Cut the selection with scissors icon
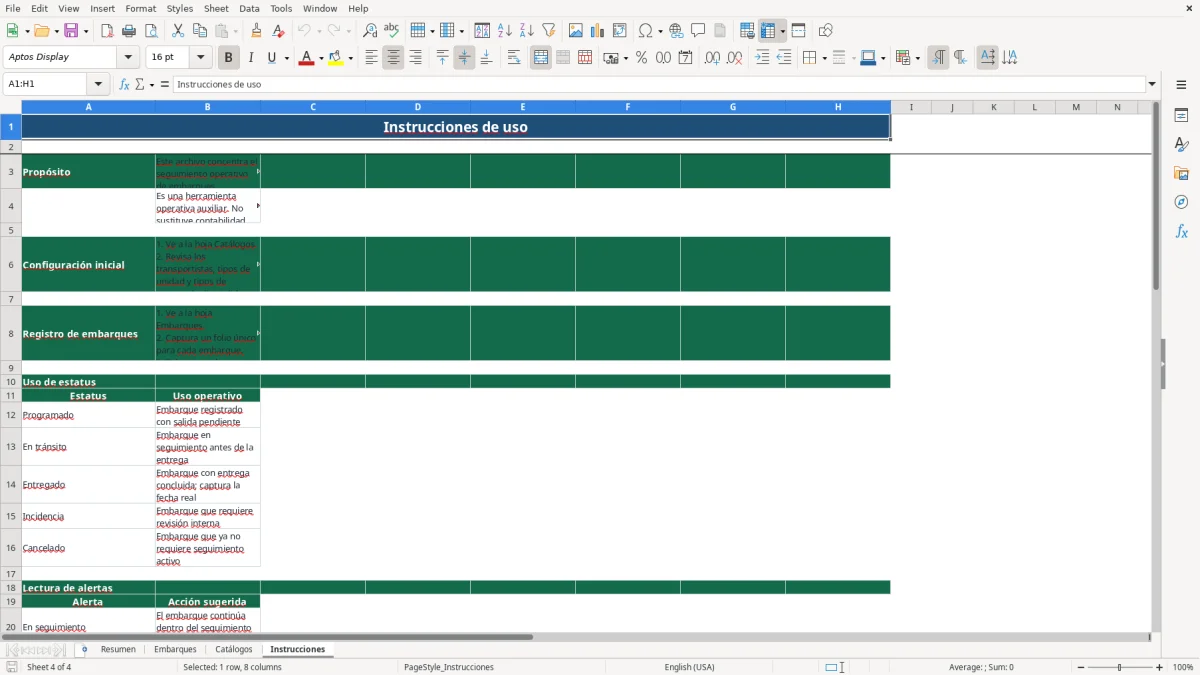Image resolution: width=1200 pixels, height=675 pixels. point(178,31)
